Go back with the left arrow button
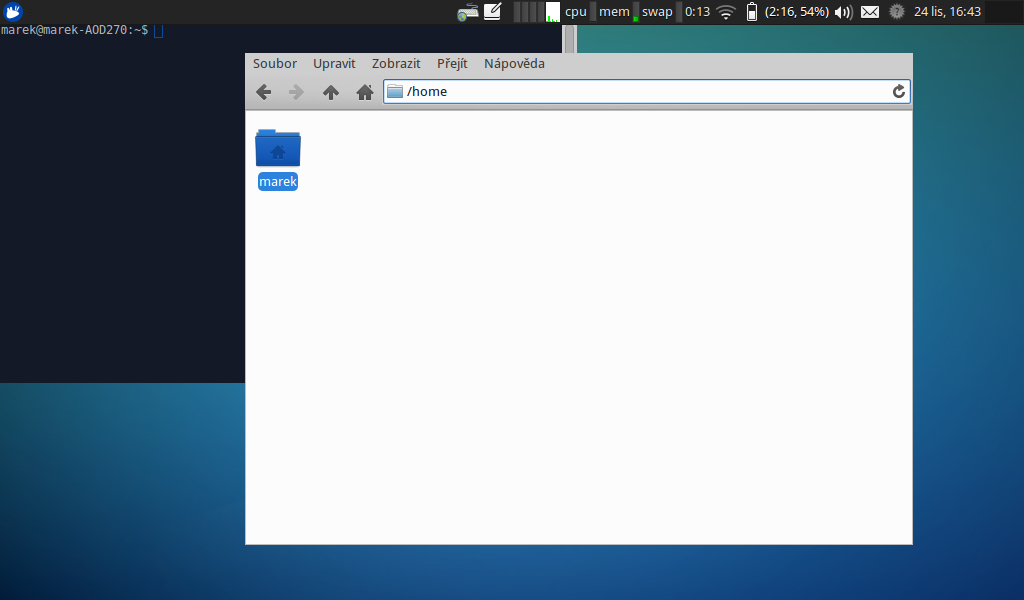This screenshot has width=1024, height=600. [263, 92]
